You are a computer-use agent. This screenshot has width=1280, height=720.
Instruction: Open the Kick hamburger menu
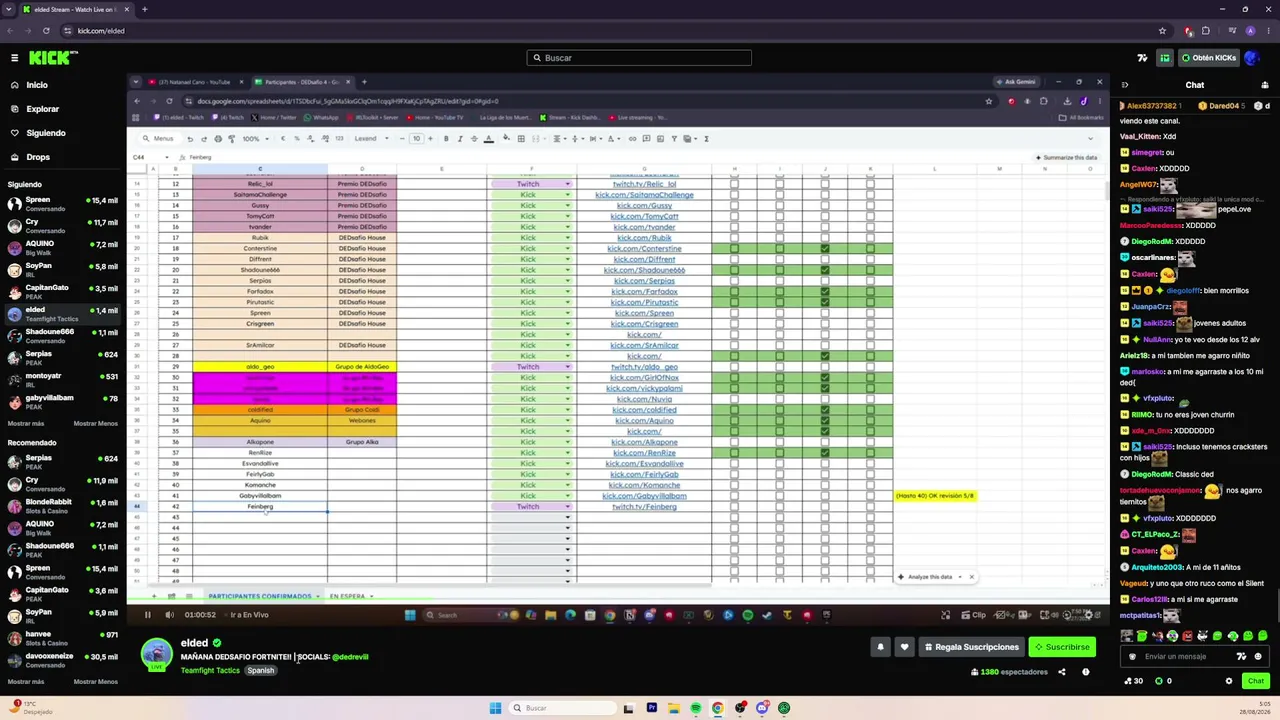[x=14, y=58]
